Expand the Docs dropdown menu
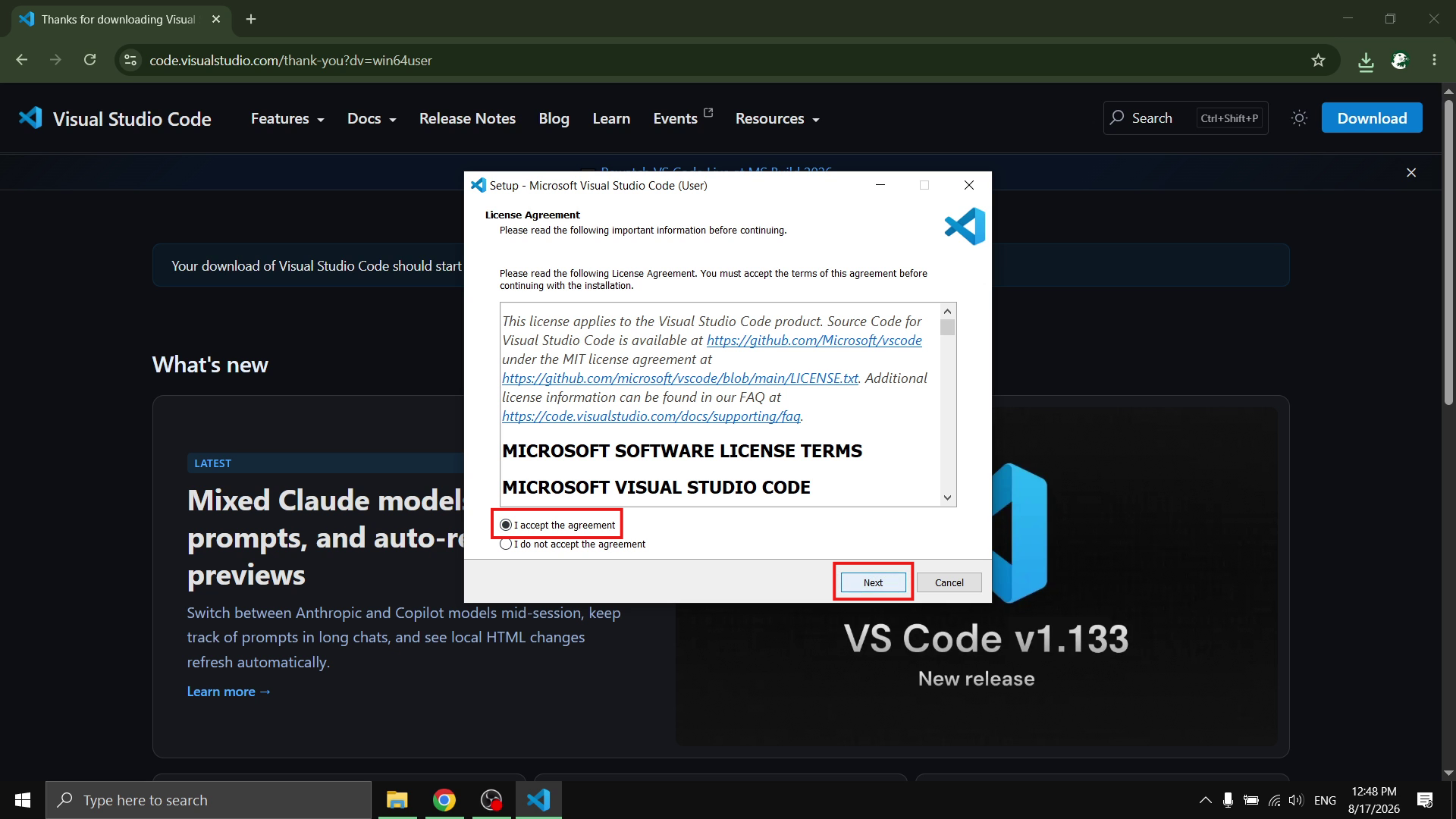The image size is (1456, 819). [x=372, y=119]
